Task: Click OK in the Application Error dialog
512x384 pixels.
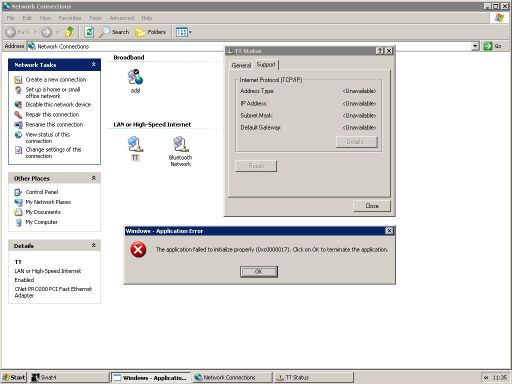Action: point(259,272)
